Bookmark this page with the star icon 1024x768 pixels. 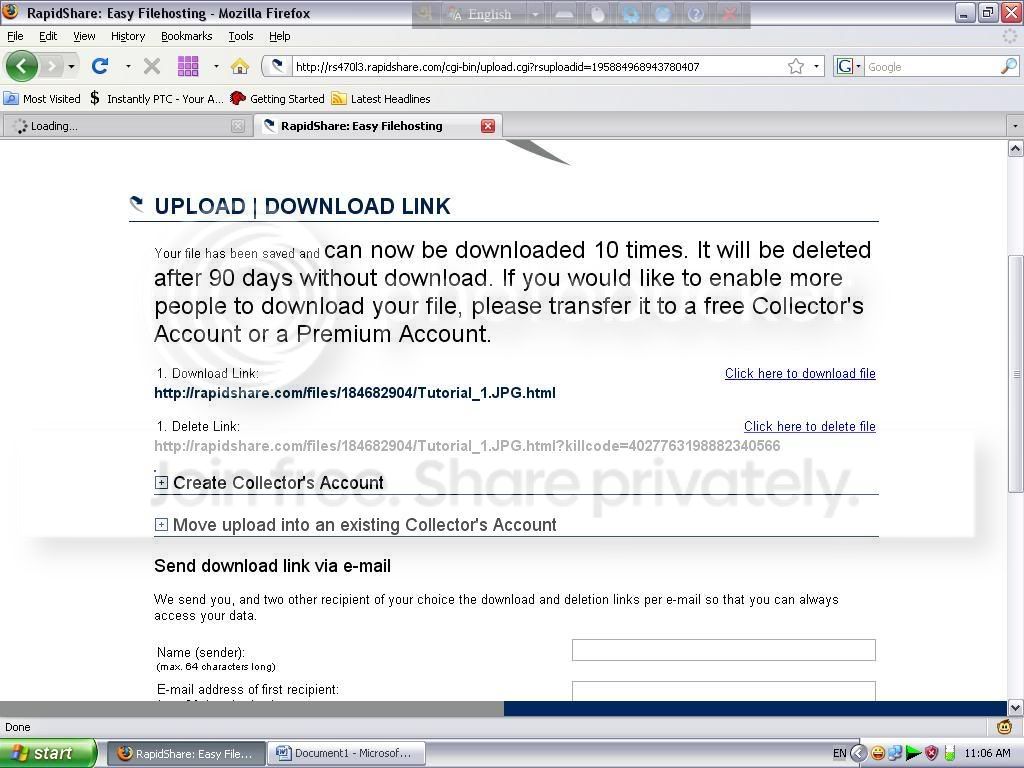pyautogui.click(x=795, y=66)
